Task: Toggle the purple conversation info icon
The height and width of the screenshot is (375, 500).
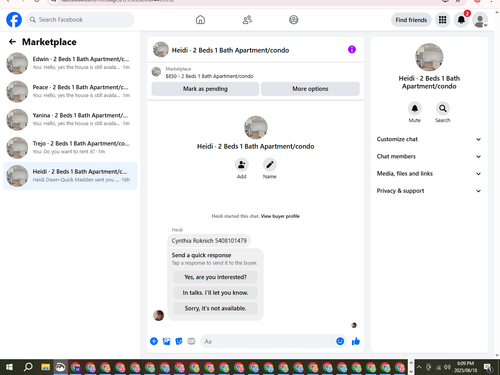Action: [352, 50]
